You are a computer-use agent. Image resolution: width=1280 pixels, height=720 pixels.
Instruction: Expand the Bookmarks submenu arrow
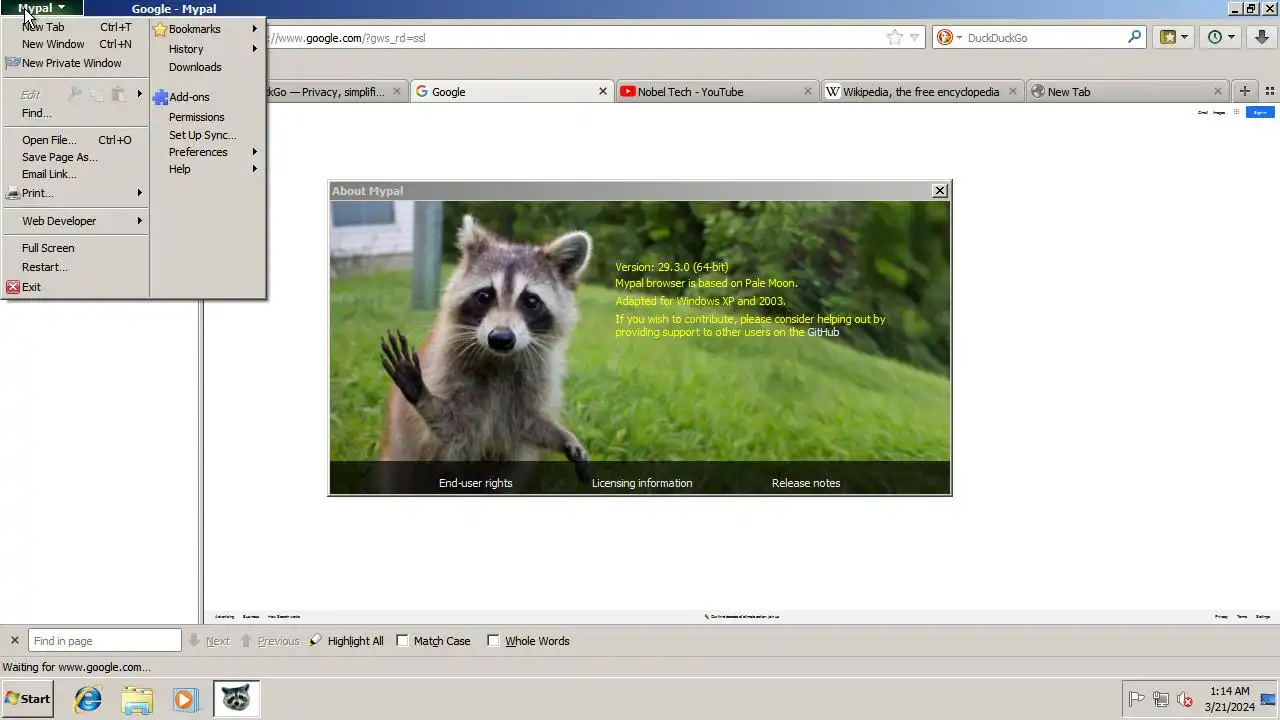click(x=255, y=29)
